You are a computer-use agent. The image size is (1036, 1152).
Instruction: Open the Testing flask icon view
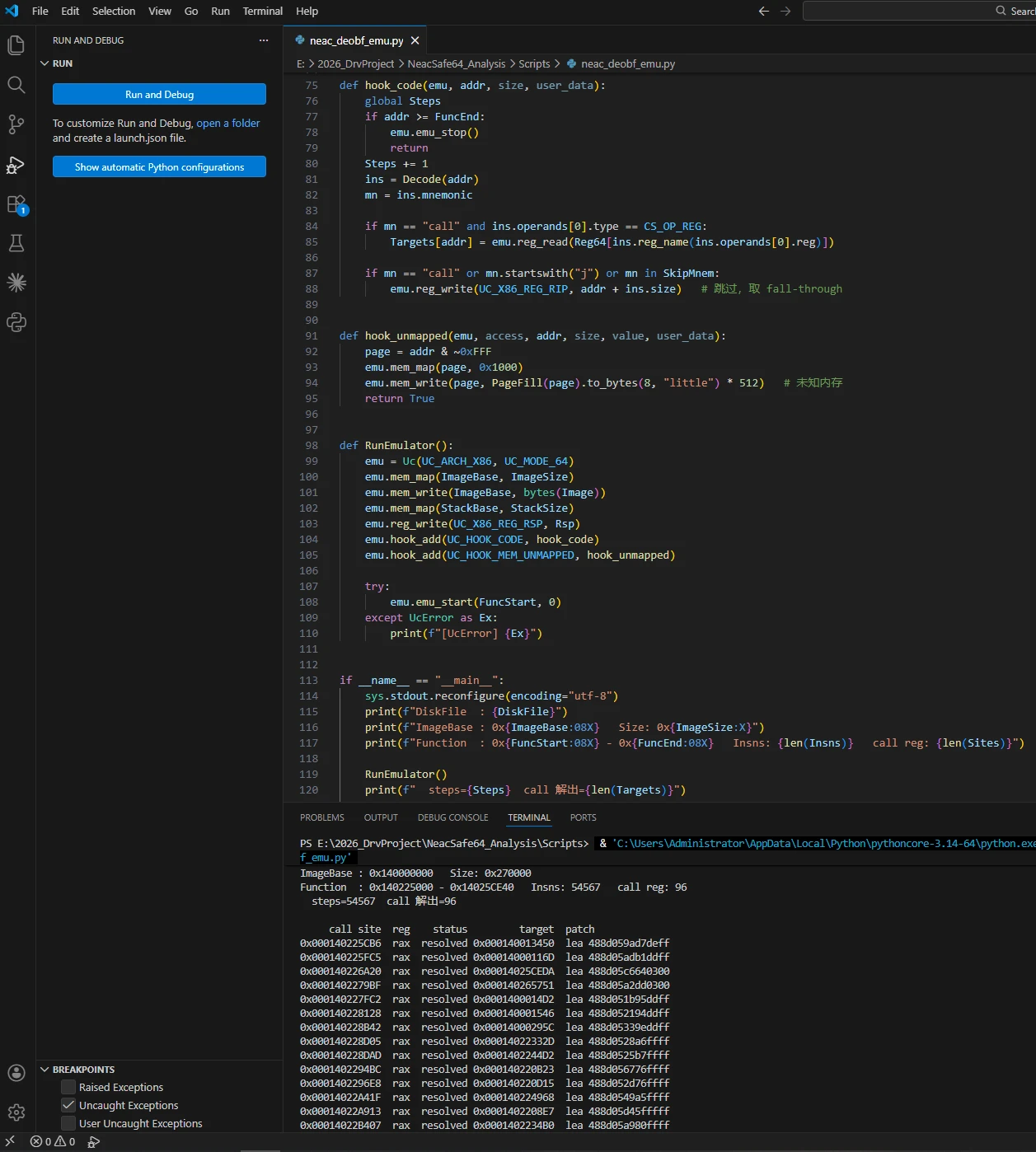coord(16,243)
